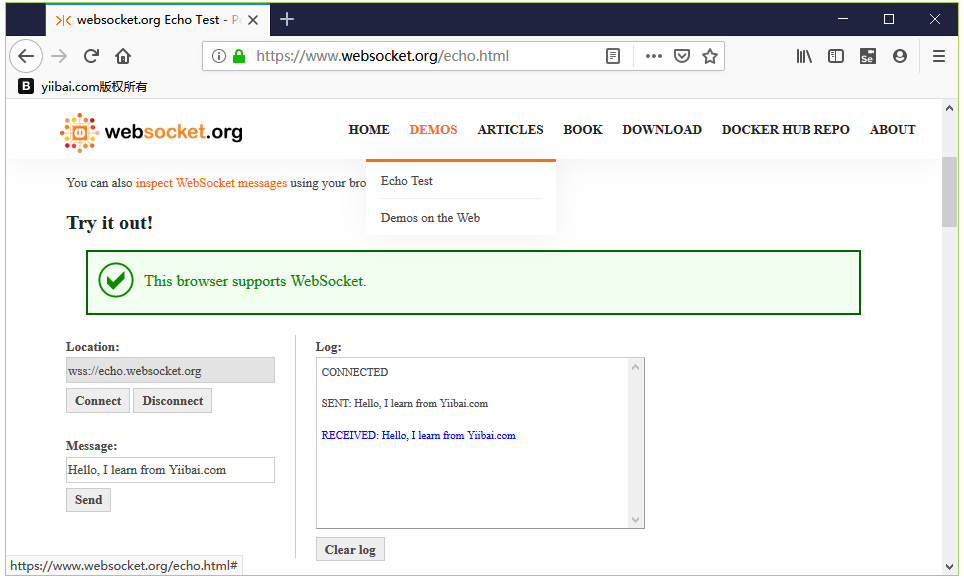The height and width of the screenshot is (579, 964).
Task: Focus the Message input field
Action: pyautogui.click(x=170, y=470)
